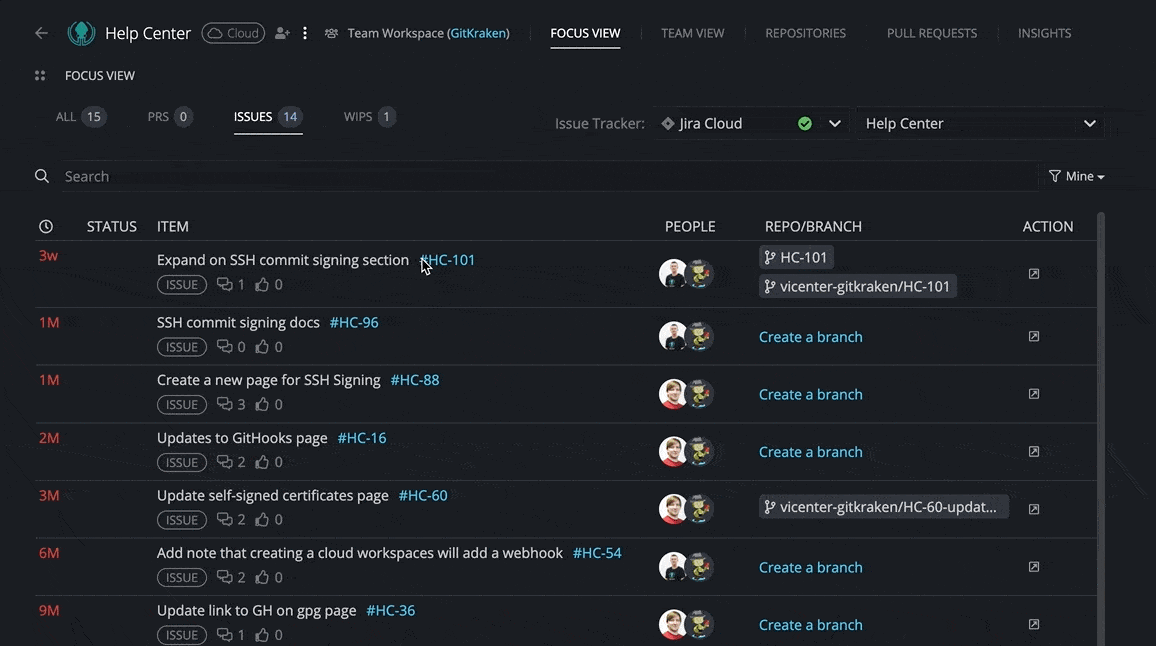
Task: Open the Mine filter dropdown
Action: coord(1076,176)
